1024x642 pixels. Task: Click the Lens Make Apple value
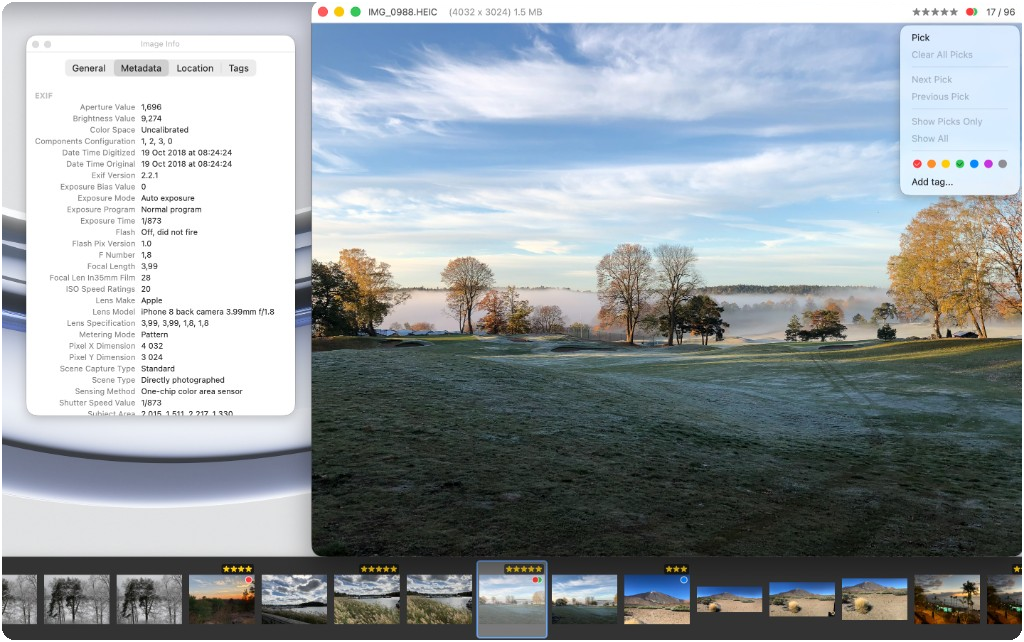pos(152,300)
